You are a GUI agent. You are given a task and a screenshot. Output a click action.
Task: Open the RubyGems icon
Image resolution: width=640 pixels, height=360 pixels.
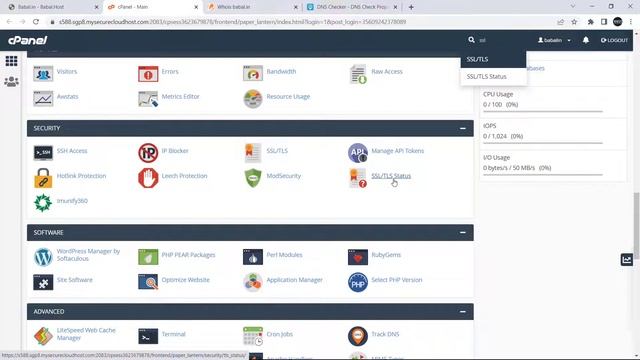pyautogui.click(x=358, y=257)
